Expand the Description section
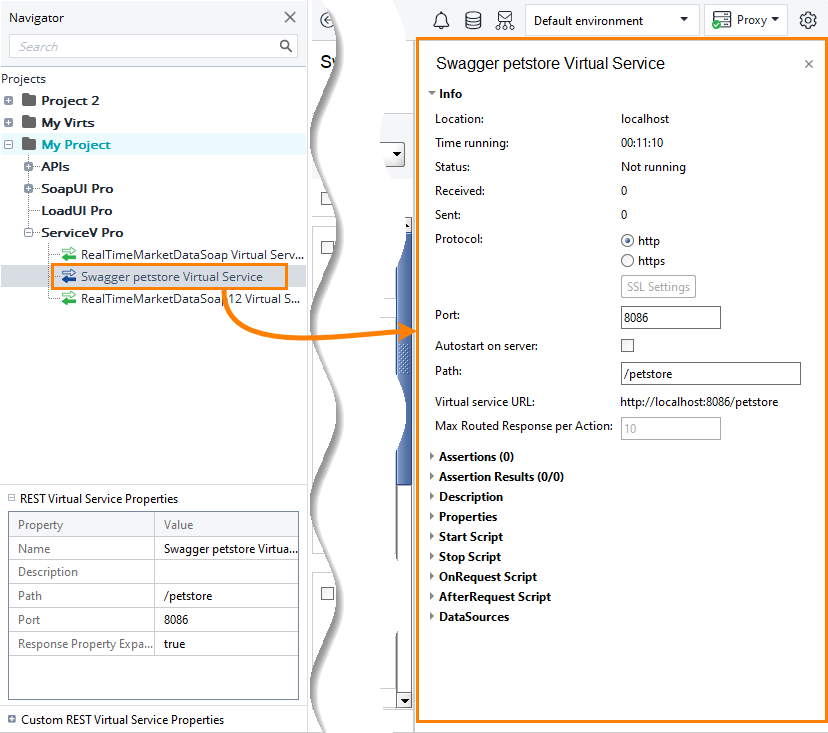 432,496
